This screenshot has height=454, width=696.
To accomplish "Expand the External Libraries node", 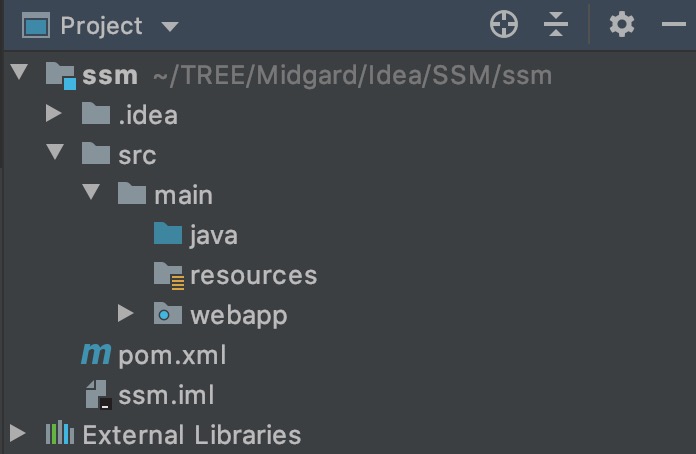I will (17, 434).
